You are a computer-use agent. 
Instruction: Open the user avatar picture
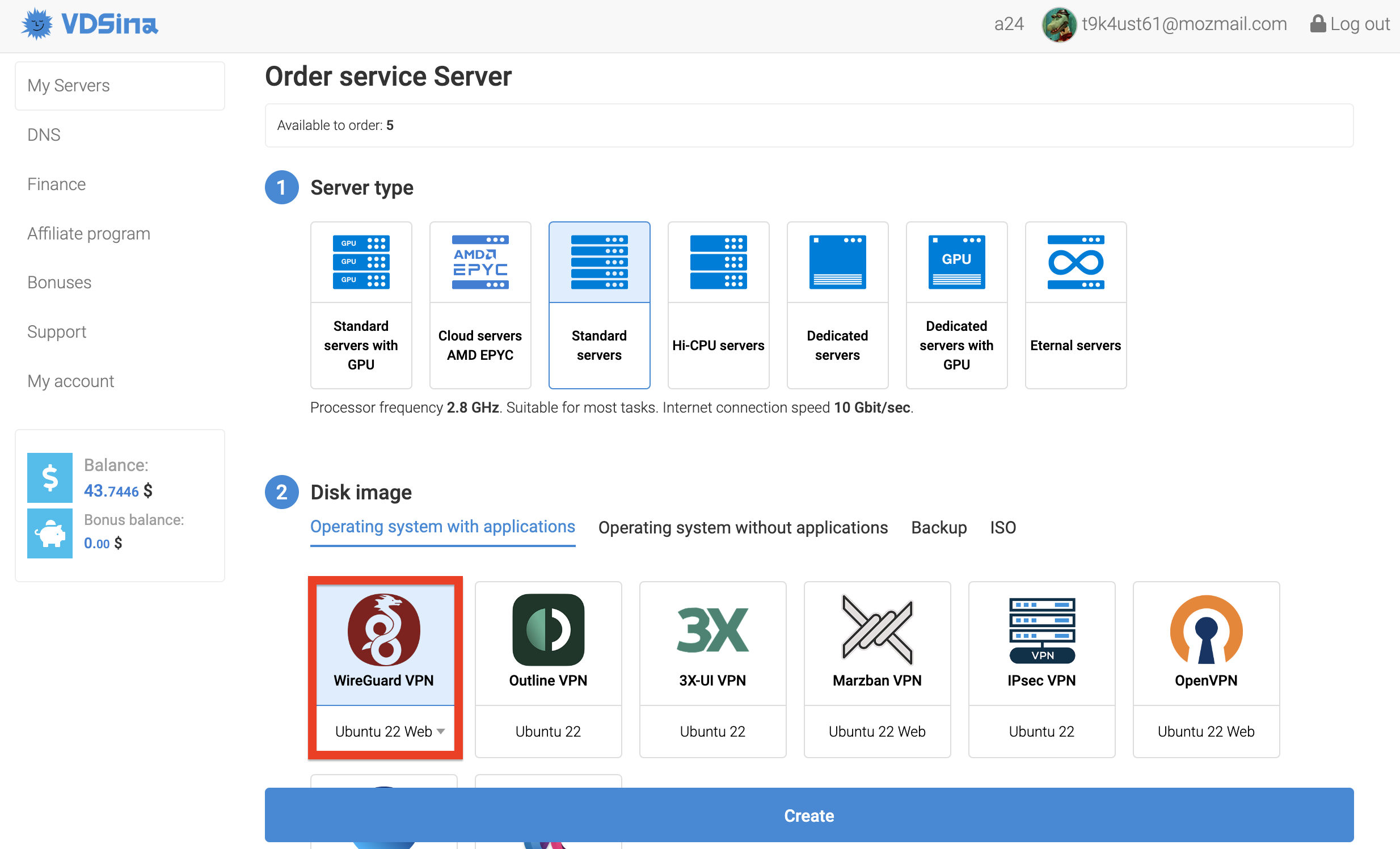point(1059,24)
